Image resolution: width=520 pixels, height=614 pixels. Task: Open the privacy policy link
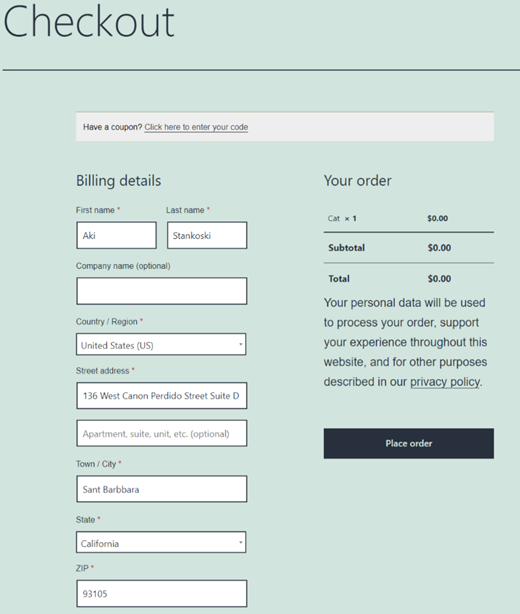coord(445,382)
